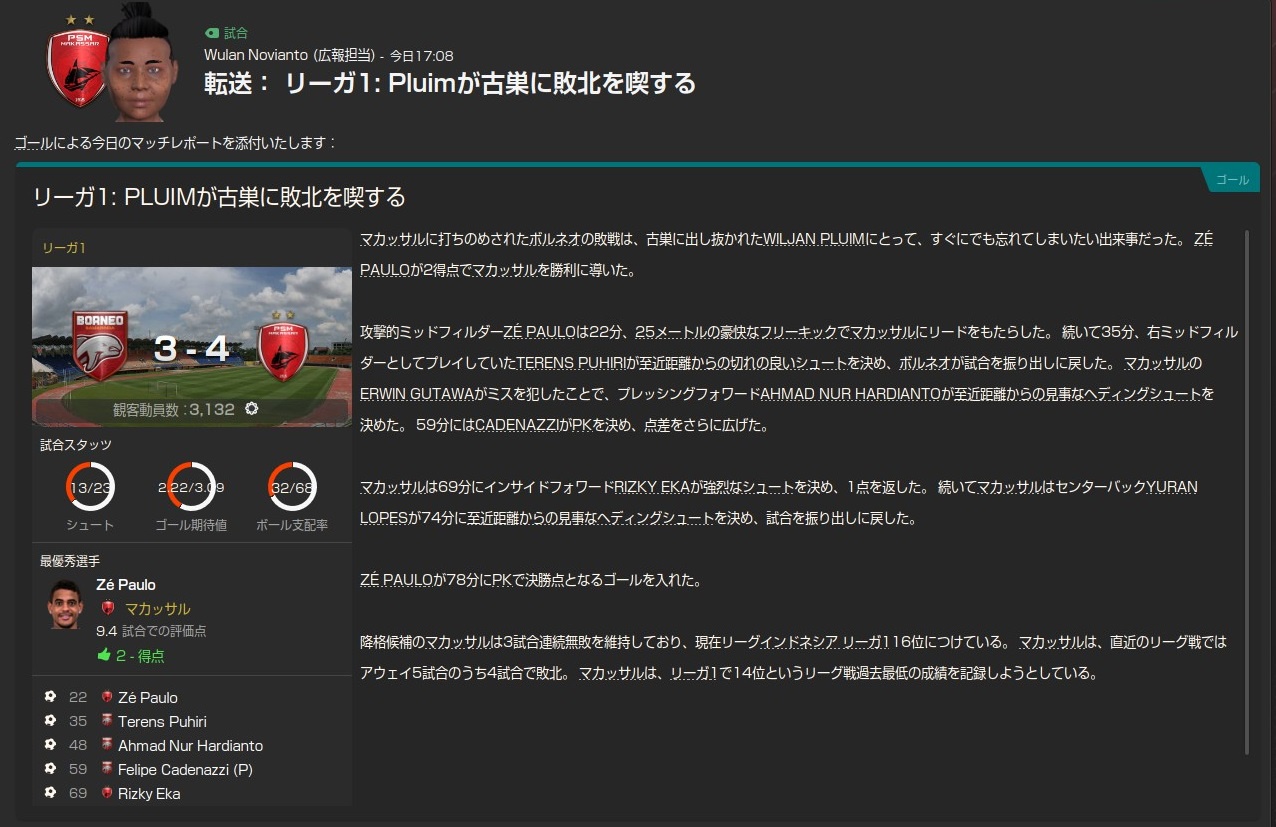1276x827 pixels.
Task: Click the シュート 13/23 stat circle
Action: click(x=90, y=488)
